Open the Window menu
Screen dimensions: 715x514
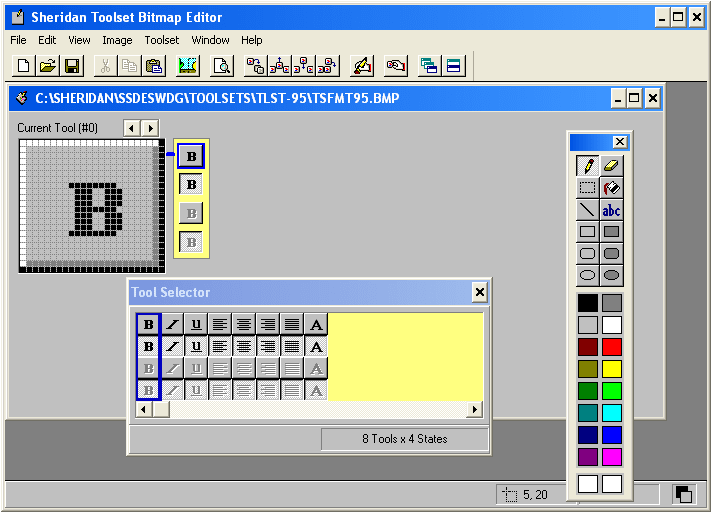tap(210, 40)
